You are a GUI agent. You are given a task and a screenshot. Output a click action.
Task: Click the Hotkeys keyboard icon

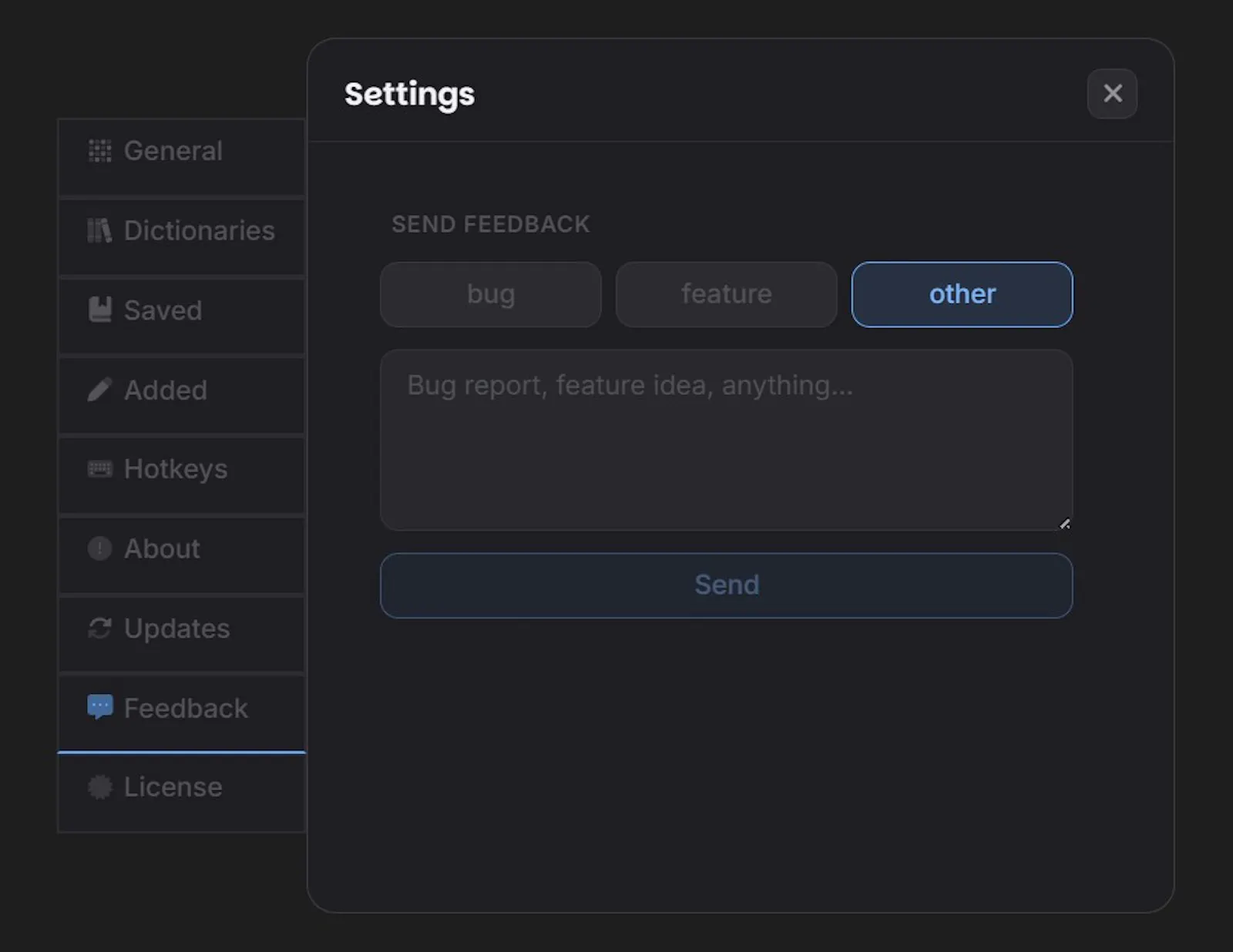tap(99, 469)
